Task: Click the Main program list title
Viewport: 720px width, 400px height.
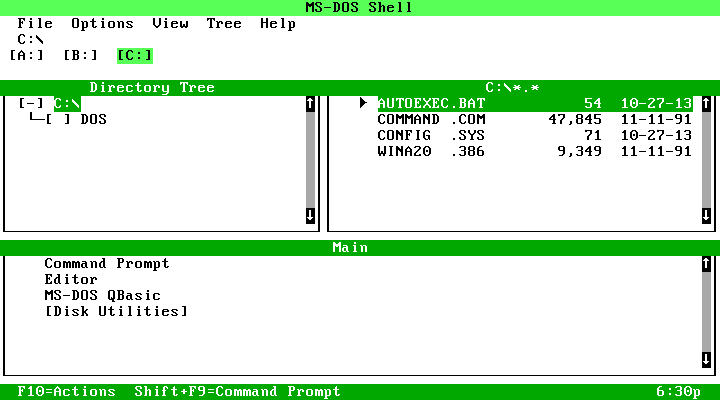Action: [x=350, y=248]
